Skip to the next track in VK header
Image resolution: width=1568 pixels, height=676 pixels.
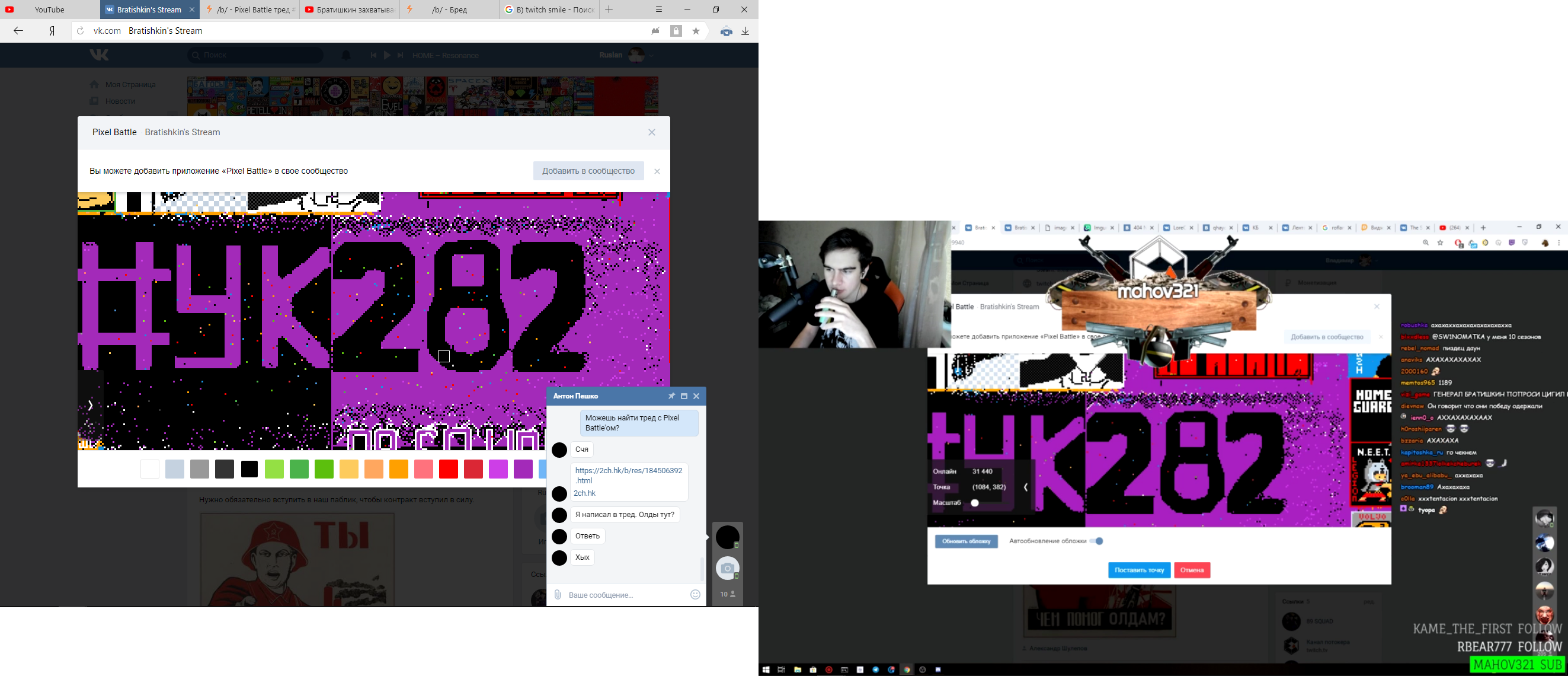pos(401,55)
